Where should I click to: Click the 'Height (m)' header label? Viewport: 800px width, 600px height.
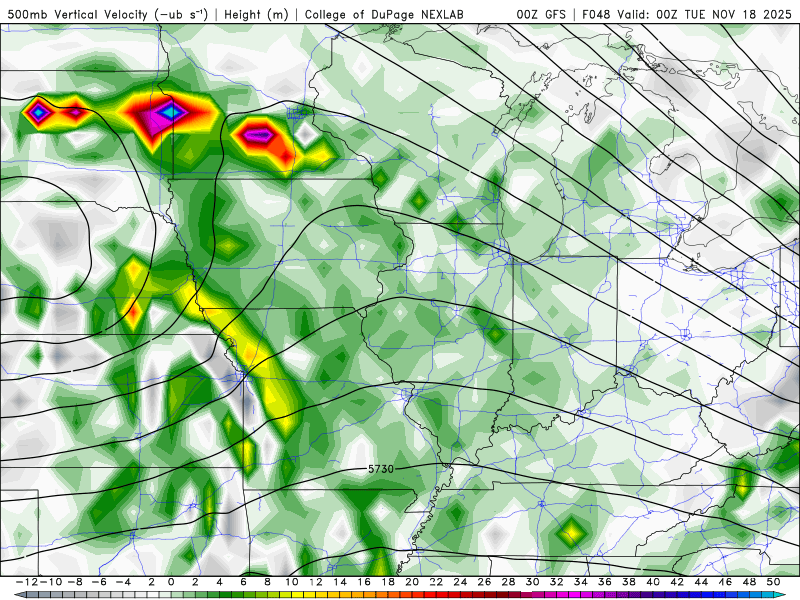pos(256,15)
